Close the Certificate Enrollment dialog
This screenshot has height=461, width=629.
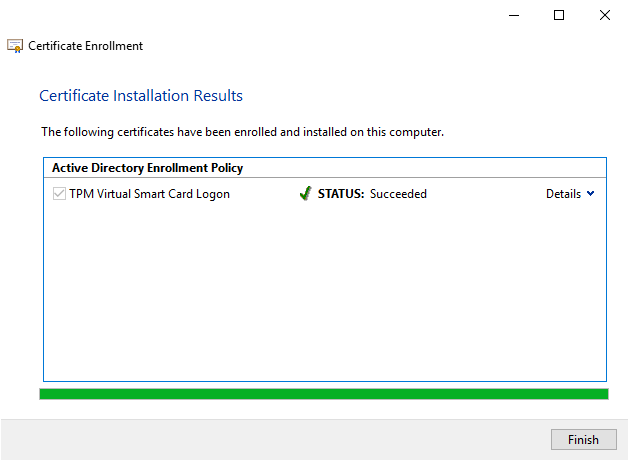coord(605,15)
